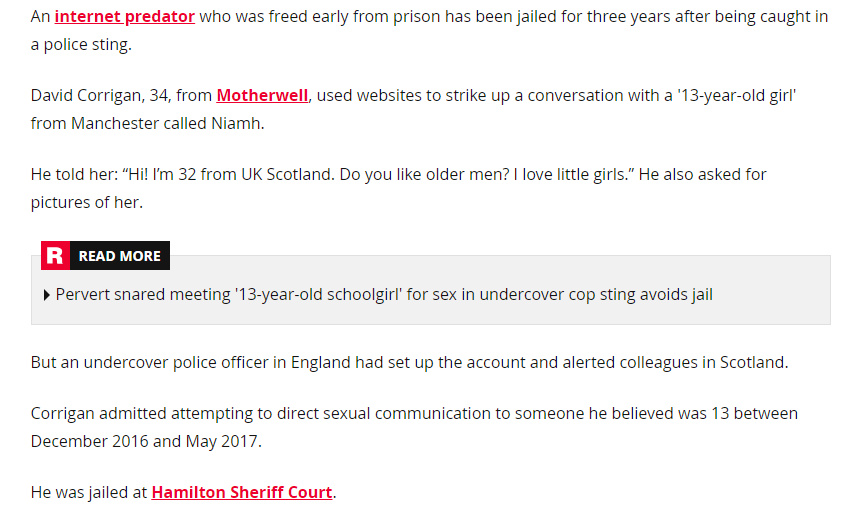This screenshot has height=520, width=862.
Task: Click the text 'Corrigan admitted attempting'
Action: click(x=135, y=413)
